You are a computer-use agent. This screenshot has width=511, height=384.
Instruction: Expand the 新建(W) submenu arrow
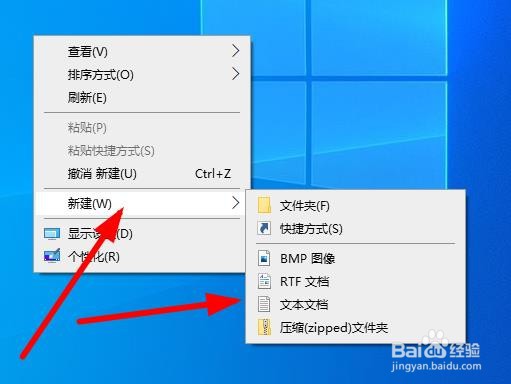tap(236, 203)
